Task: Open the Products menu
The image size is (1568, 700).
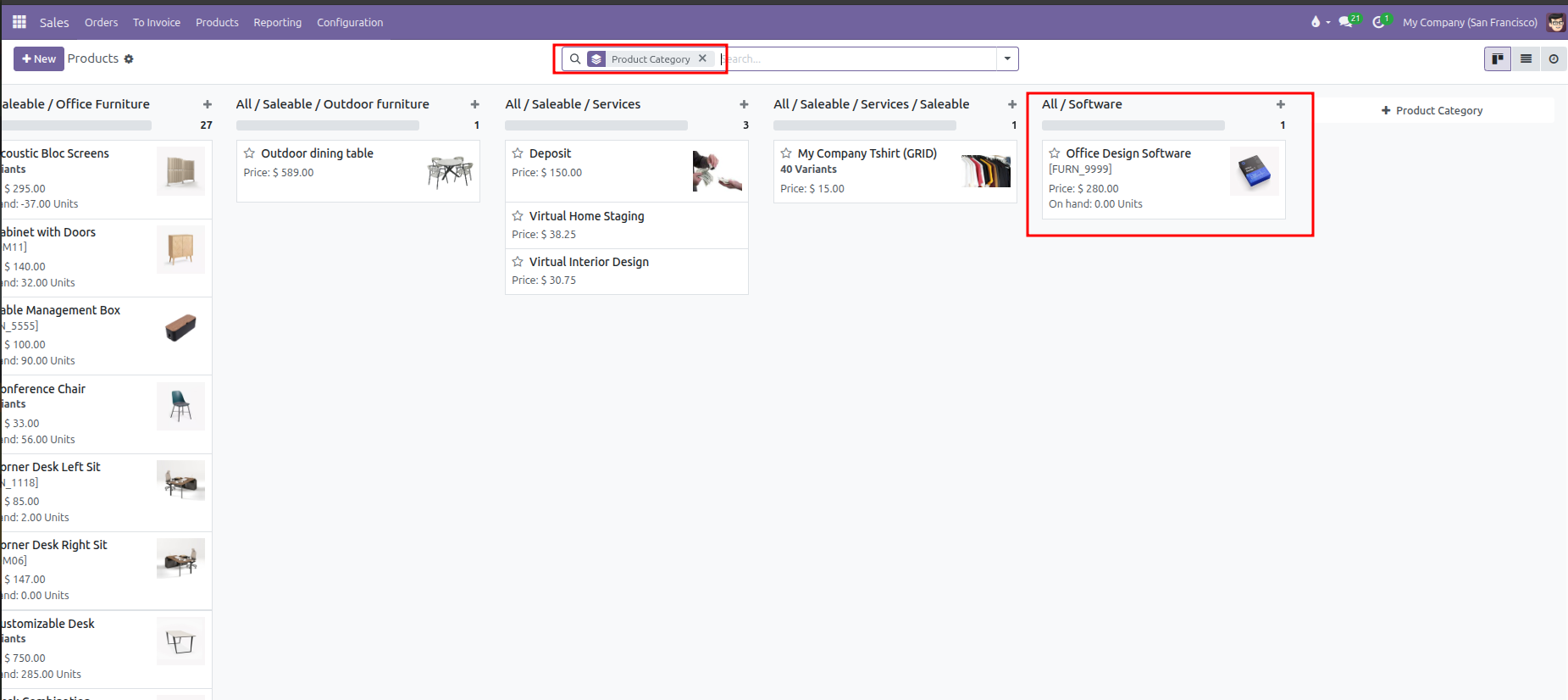Action: (x=217, y=23)
